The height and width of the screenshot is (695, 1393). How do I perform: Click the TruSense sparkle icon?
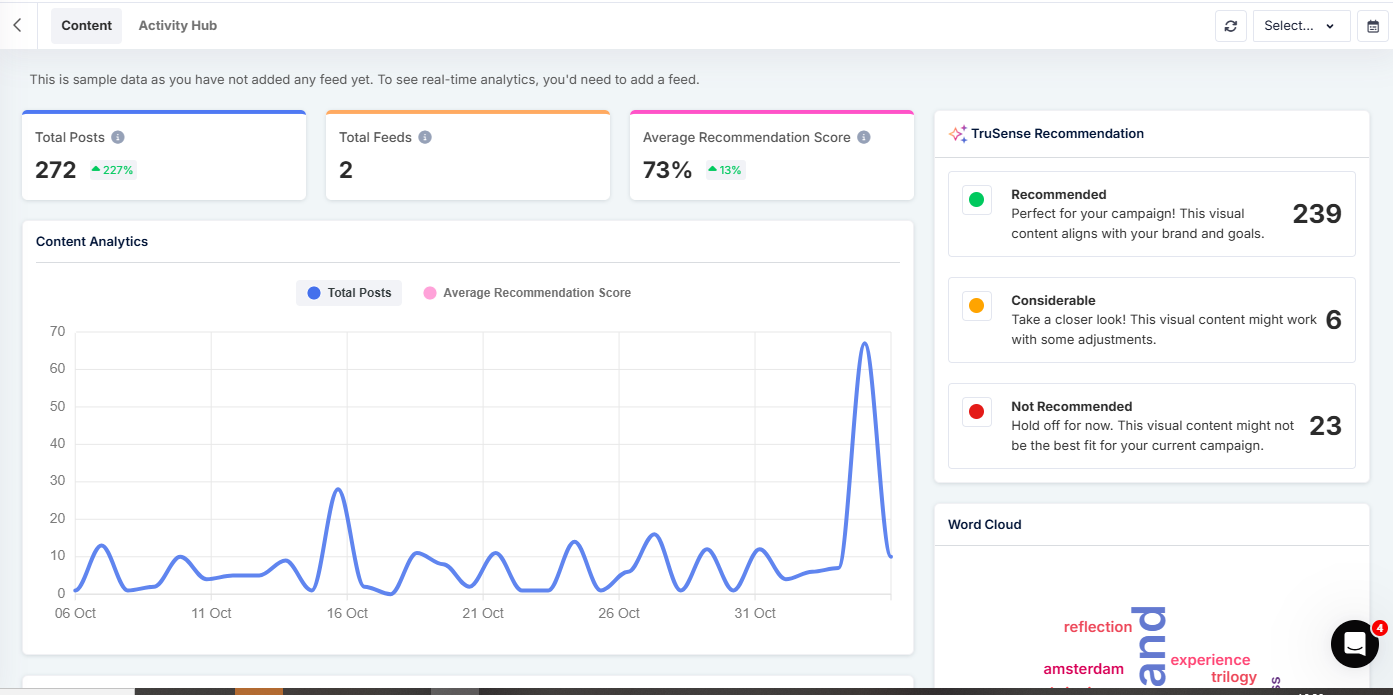point(957,133)
